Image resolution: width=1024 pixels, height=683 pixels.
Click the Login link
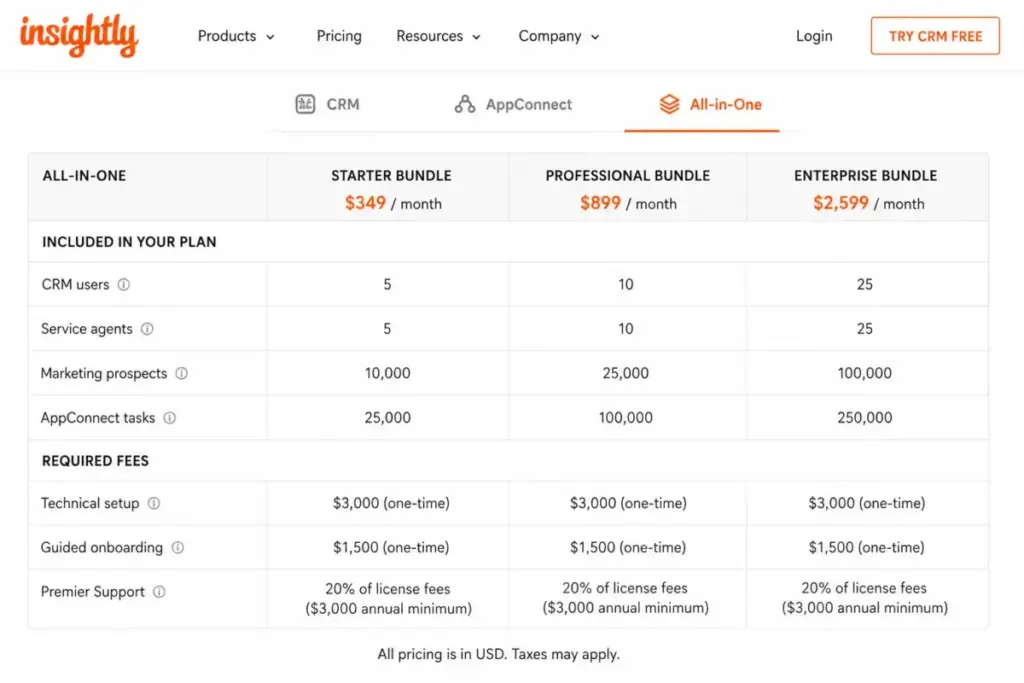[814, 36]
